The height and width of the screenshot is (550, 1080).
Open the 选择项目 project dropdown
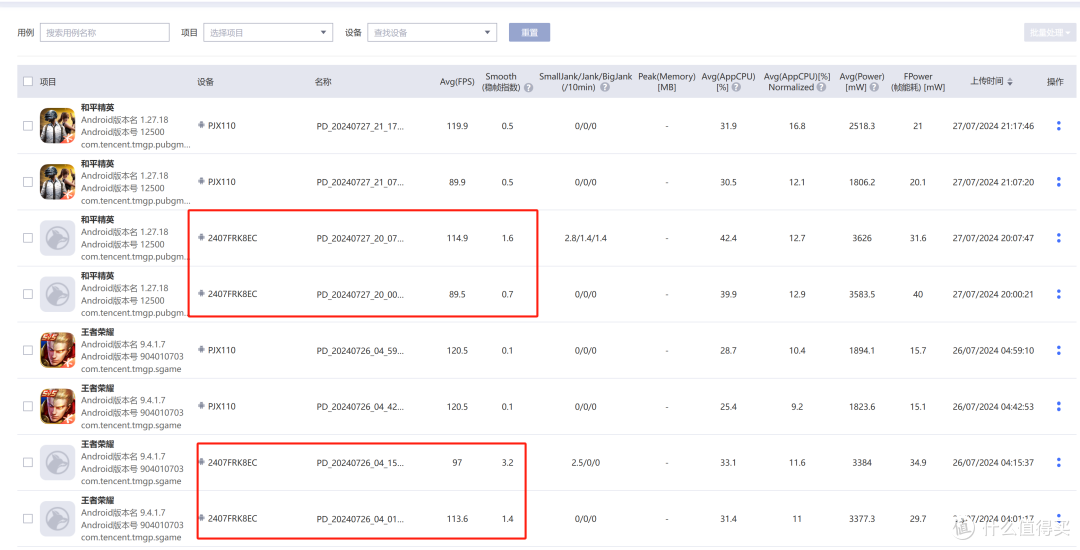point(268,32)
